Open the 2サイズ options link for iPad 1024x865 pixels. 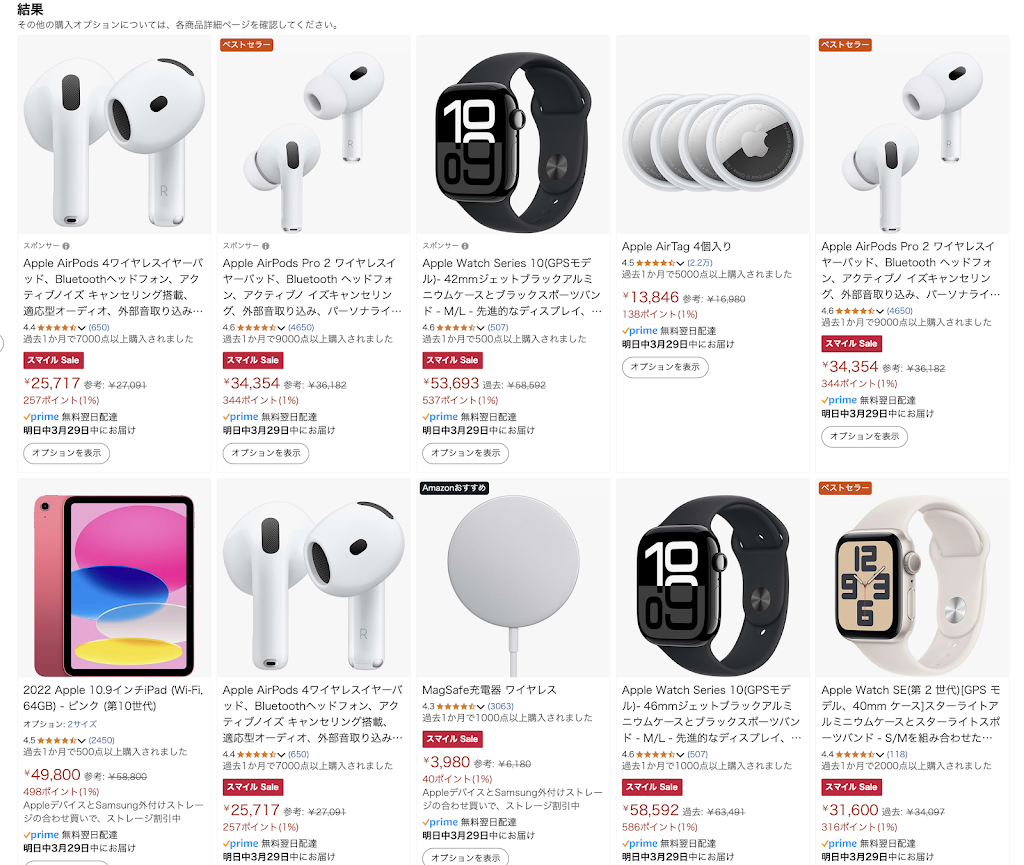point(82,724)
